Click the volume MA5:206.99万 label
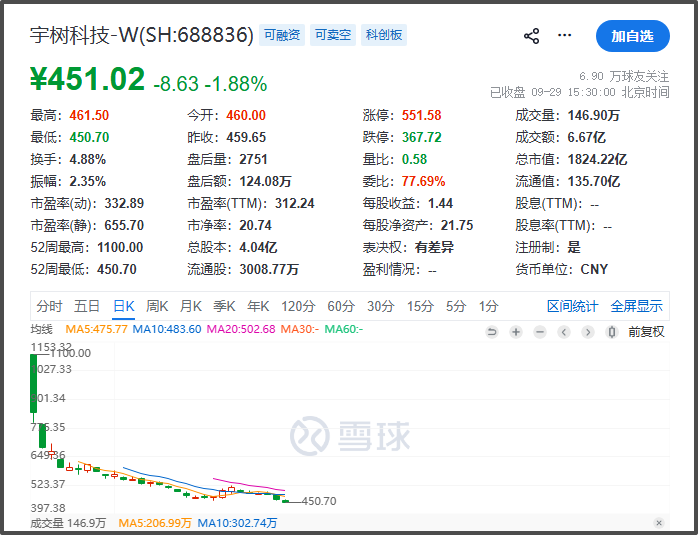The height and width of the screenshot is (535, 698). 155,523
